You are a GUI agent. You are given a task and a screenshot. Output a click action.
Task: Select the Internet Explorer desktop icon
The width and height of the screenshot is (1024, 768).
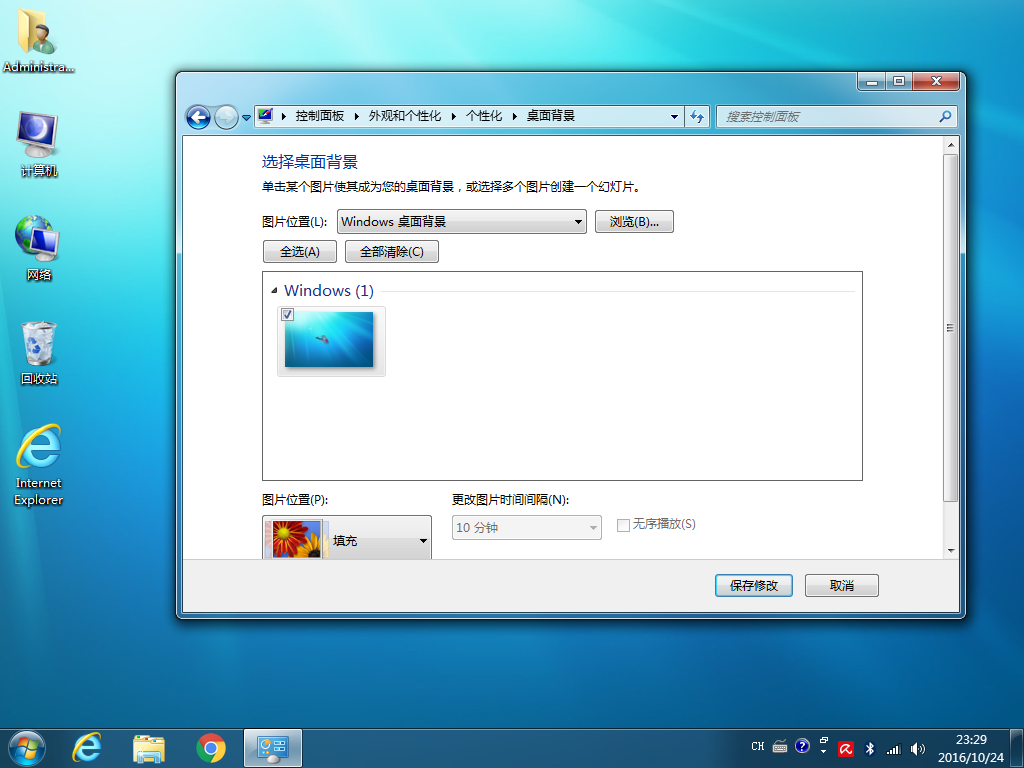[x=39, y=465]
